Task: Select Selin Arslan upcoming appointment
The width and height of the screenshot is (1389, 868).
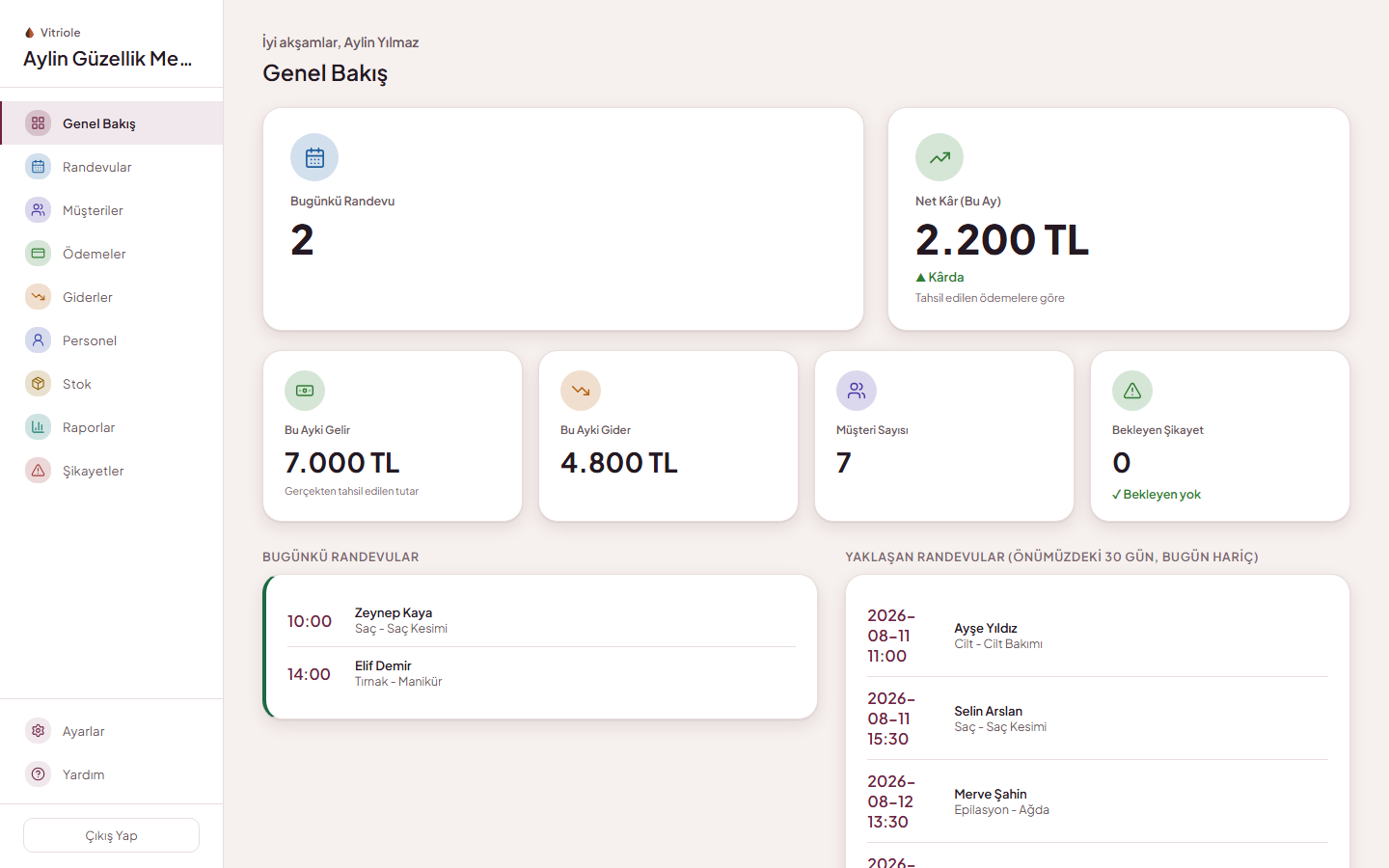Action: (1098, 719)
